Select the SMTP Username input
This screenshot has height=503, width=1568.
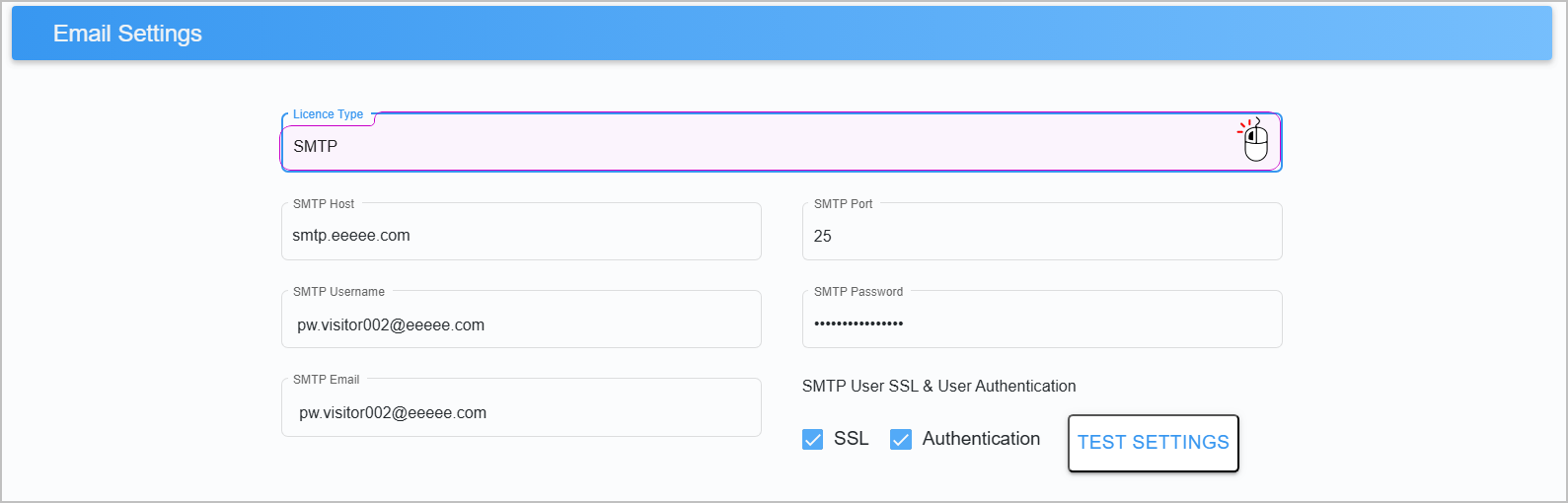click(521, 320)
